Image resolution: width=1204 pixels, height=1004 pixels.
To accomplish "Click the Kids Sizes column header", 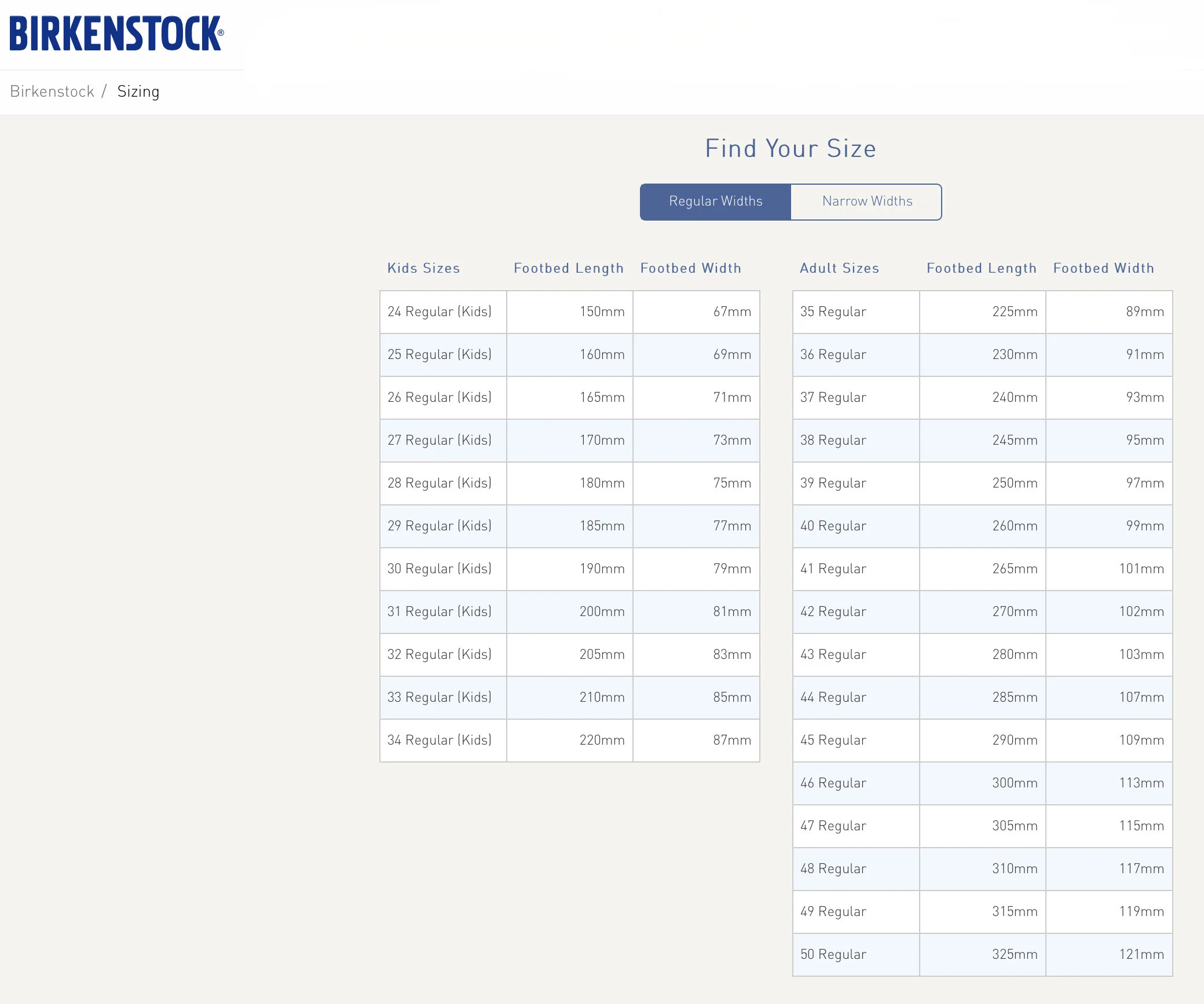I will pyautogui.click(x=423, y=268).
